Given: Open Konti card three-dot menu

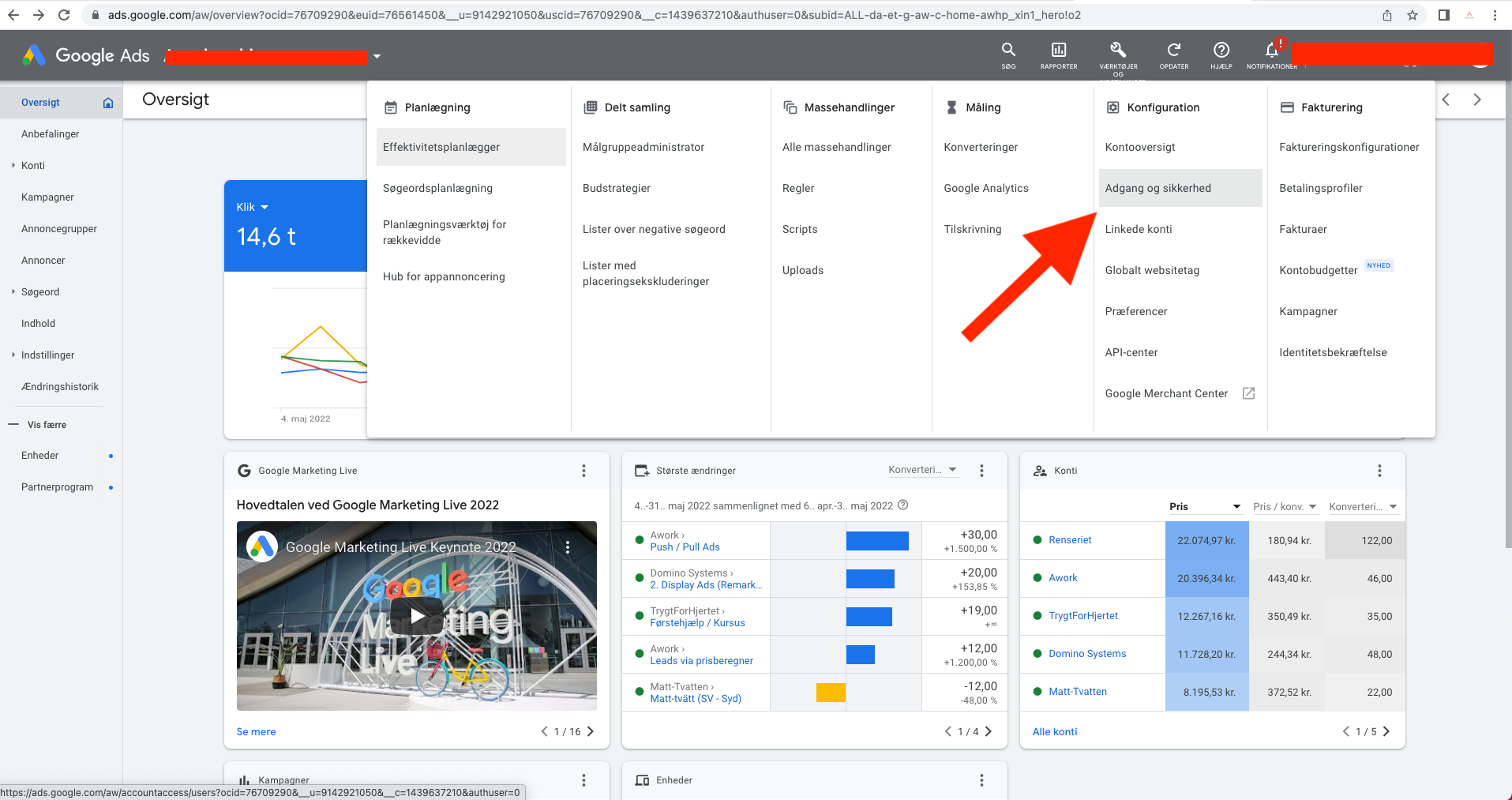Looking at the screenshot, I should (x=1380, y=471).
